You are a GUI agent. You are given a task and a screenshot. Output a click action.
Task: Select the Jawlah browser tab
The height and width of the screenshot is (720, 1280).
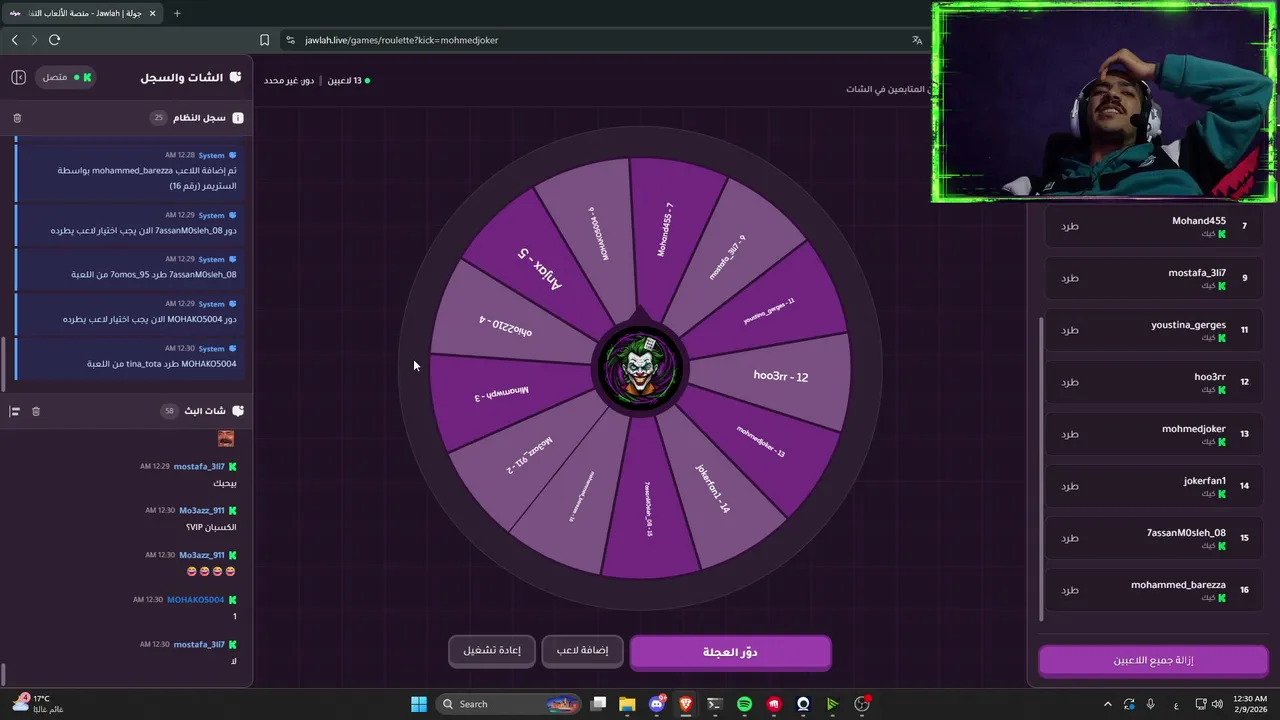82,13
